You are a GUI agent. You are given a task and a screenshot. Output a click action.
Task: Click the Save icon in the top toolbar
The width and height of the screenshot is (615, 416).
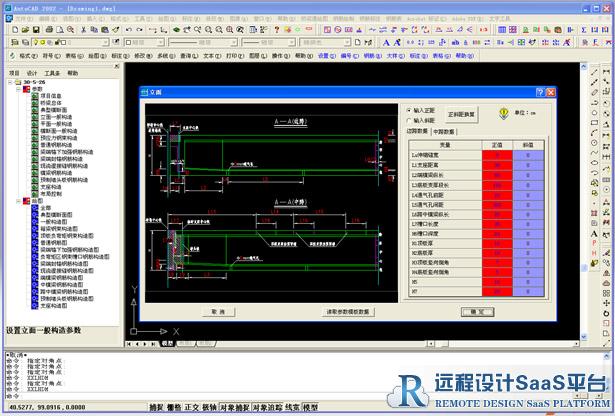coord(37,30)
